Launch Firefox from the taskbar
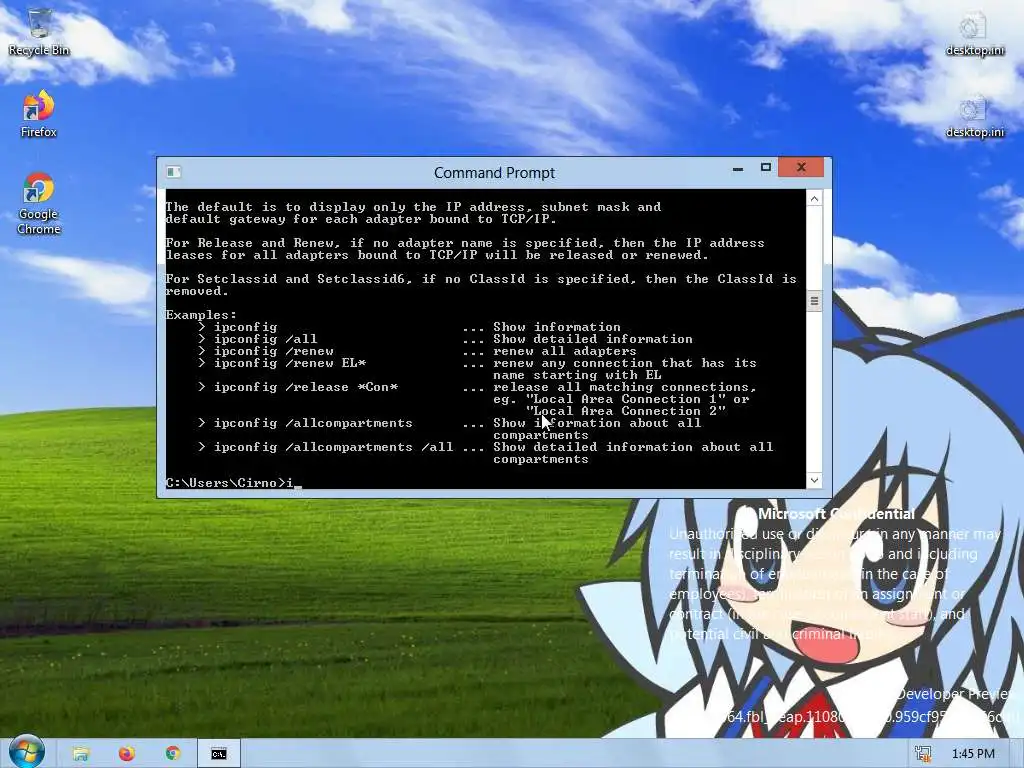Viewport: 1024px width, 768px height. [127, 754]
